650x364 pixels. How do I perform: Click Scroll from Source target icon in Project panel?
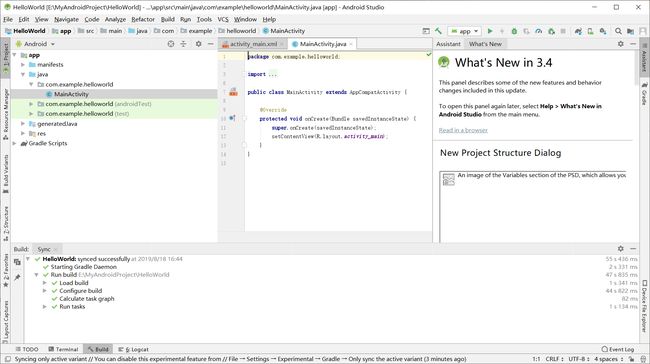[x=171, y=44]
